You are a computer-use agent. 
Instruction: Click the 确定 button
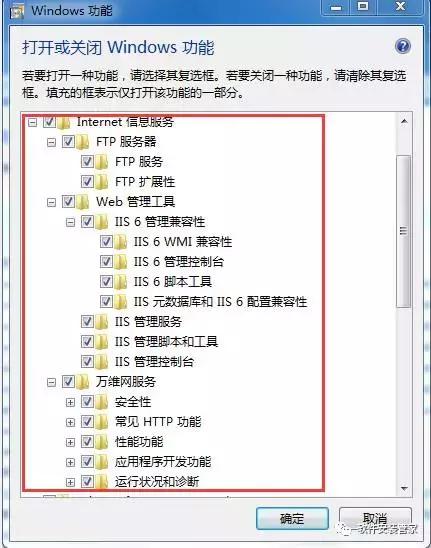coord(292,519)
